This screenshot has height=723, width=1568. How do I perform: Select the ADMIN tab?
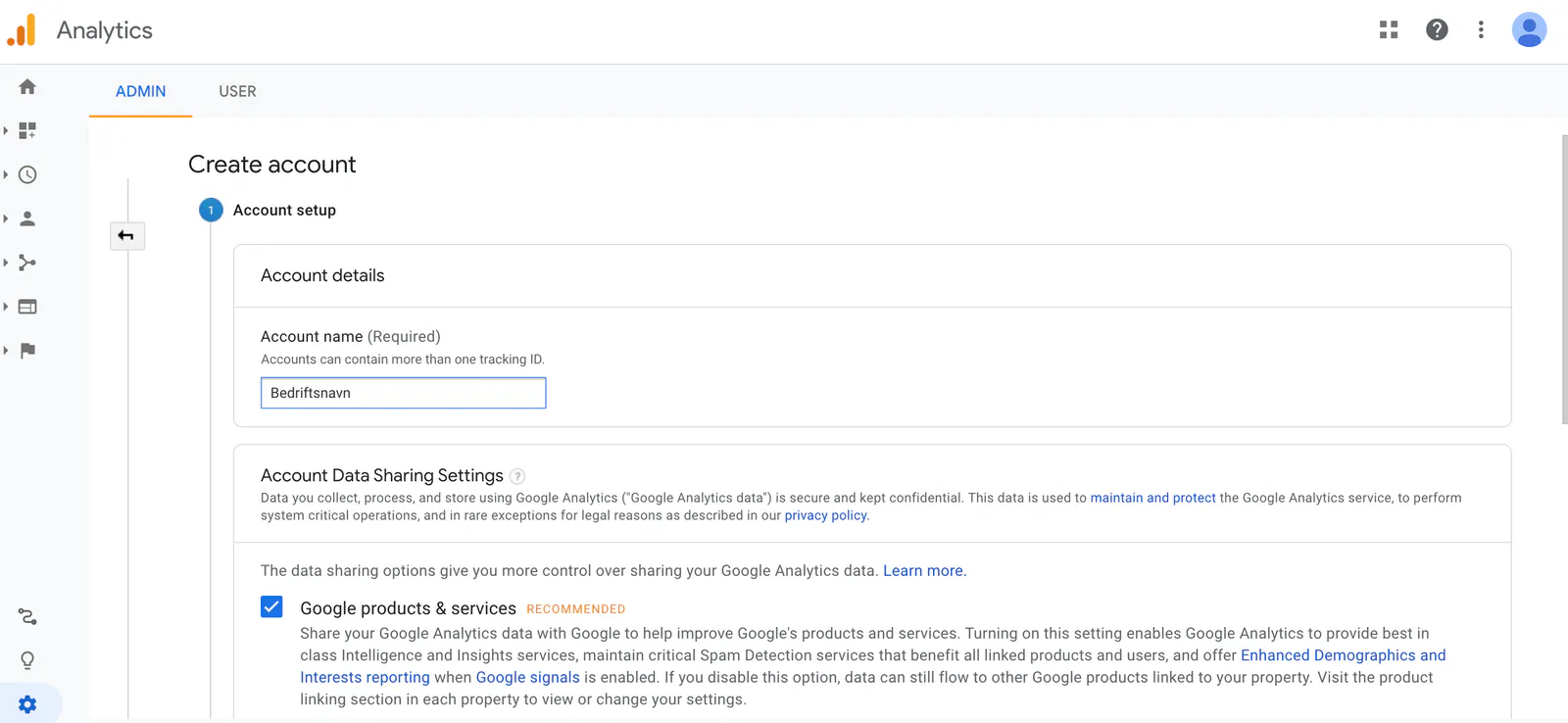coord(141,91)
